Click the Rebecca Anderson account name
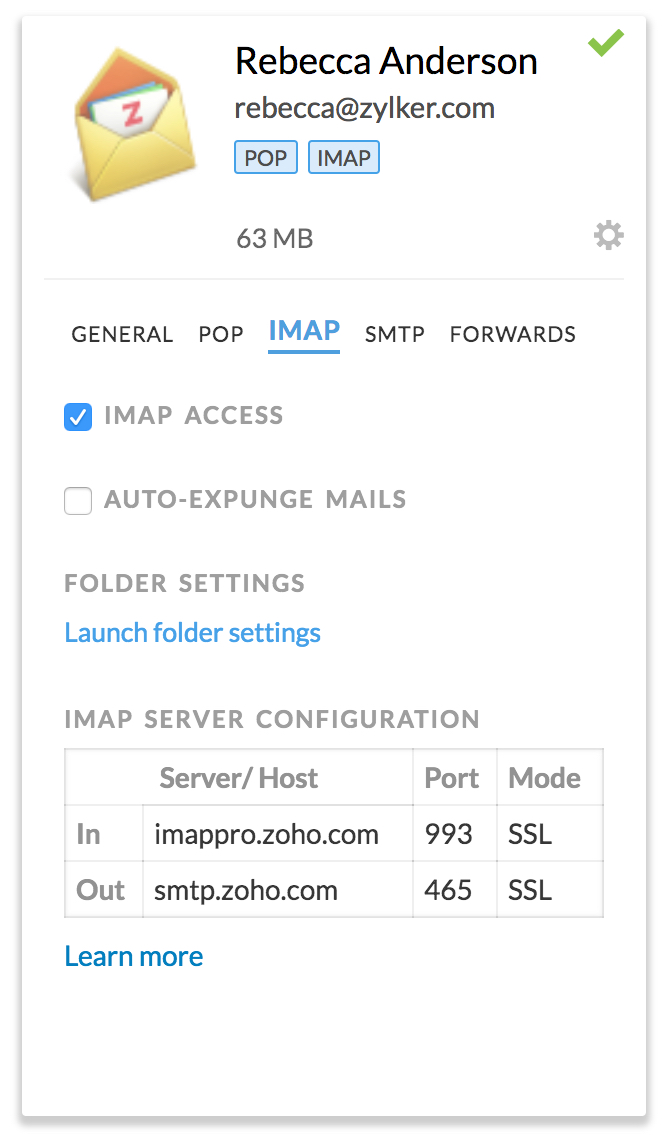Viewport: 666px width, 1144px height. pyautogui.click(x=386, y=62)
